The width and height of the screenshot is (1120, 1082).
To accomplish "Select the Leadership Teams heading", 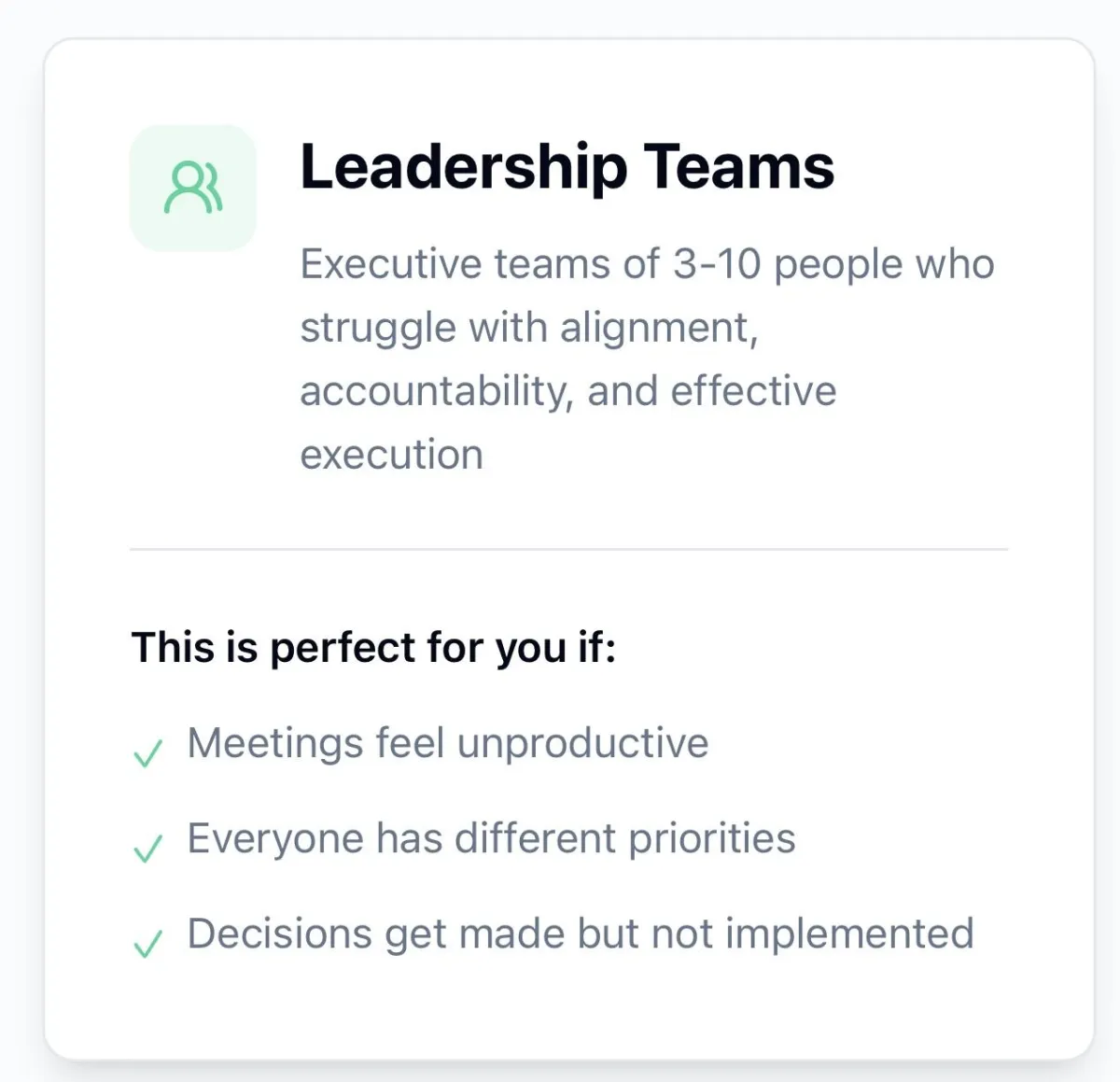I will pyautogui.click(x=567, y=167).
